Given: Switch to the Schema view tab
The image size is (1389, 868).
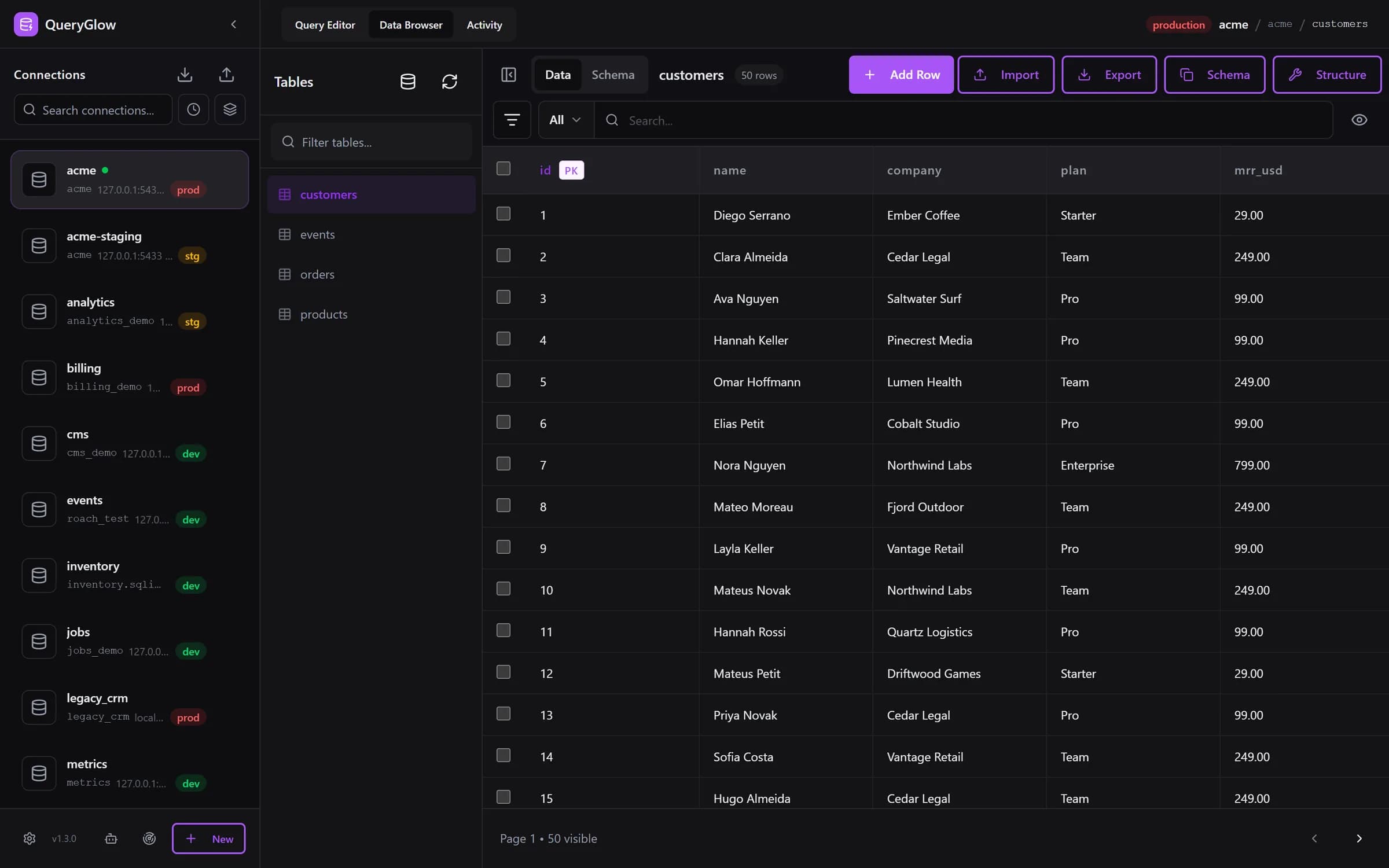Looking at the screenshot, I should coord(613,75).
